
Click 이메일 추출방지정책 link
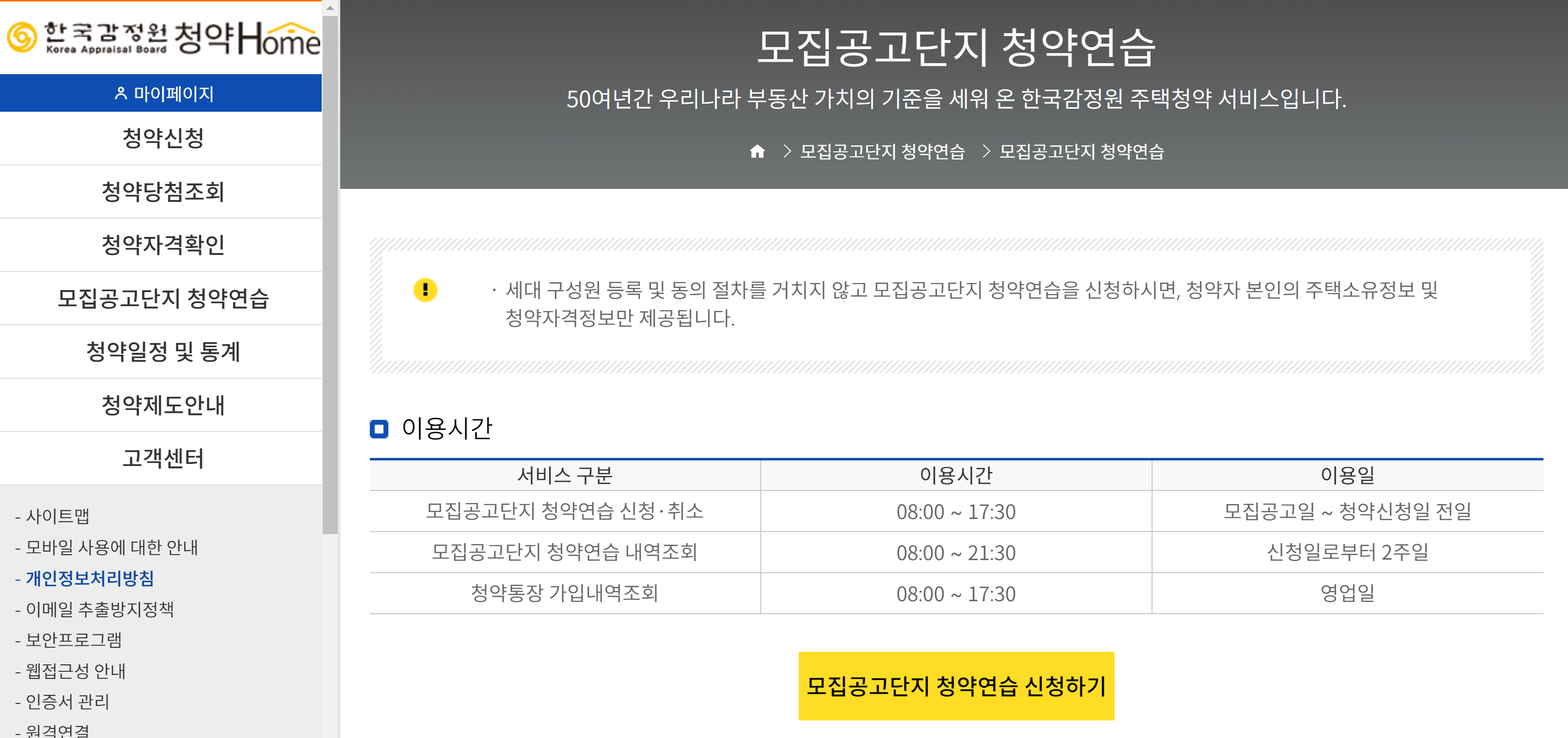99,609
